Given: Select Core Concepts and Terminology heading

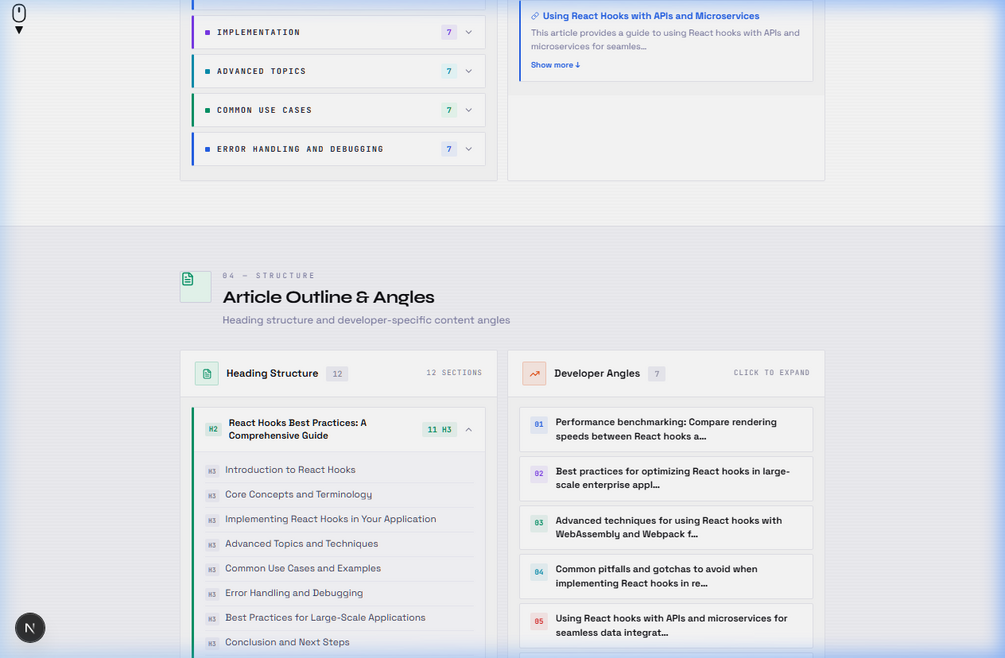Looking at the screenshot, I should click(x=298, y=495).
